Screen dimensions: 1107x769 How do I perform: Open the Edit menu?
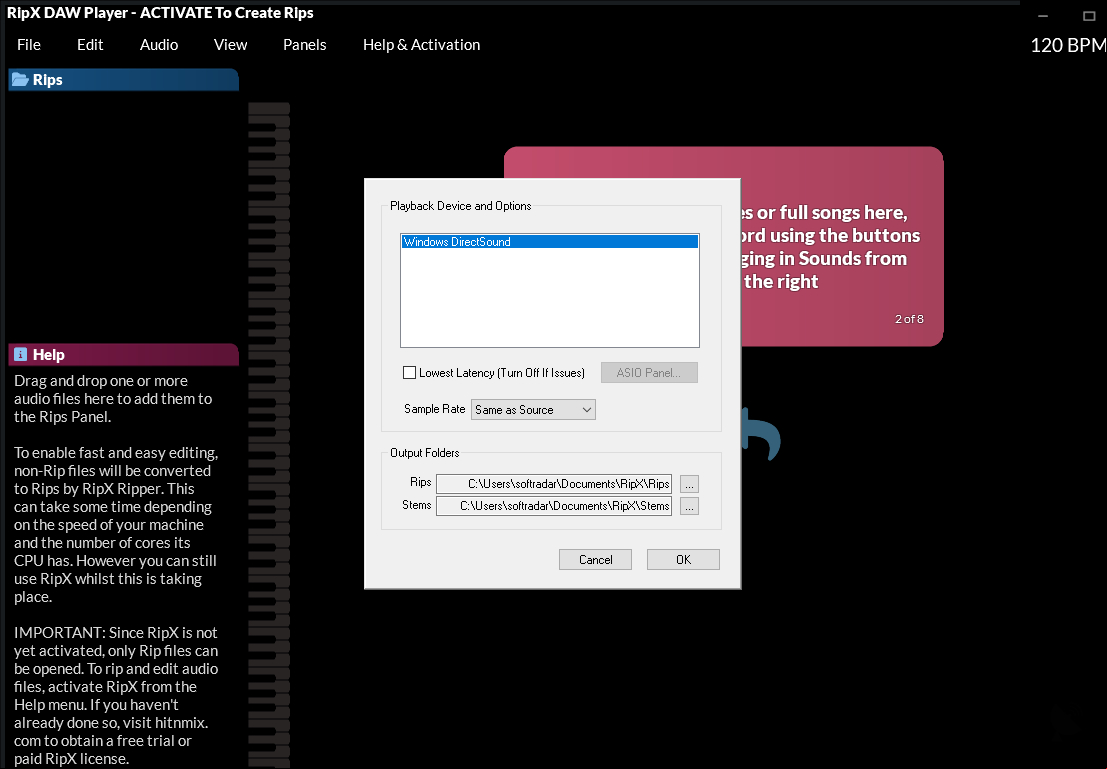tap(90, 44)
